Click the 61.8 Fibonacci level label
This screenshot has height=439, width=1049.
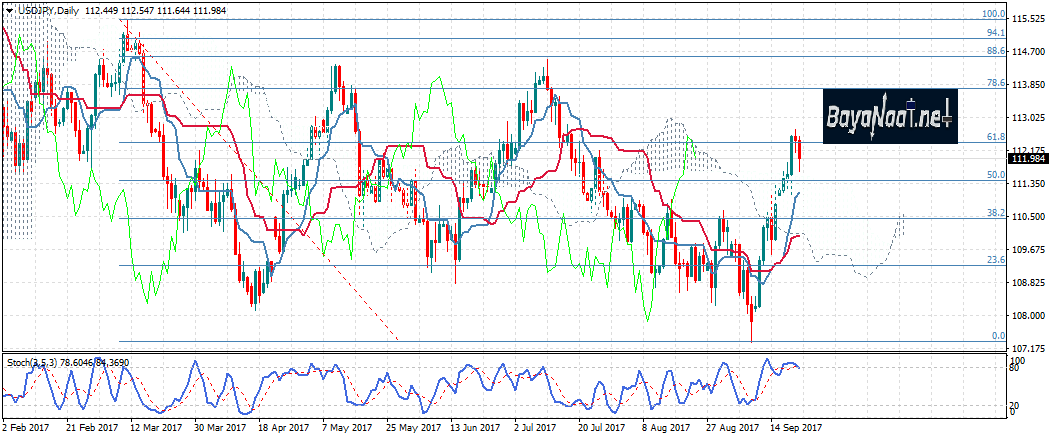click(x=995, y=136)
